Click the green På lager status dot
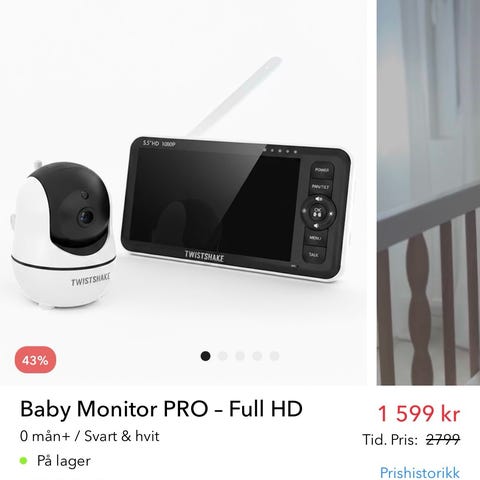 tap(23, 461)
